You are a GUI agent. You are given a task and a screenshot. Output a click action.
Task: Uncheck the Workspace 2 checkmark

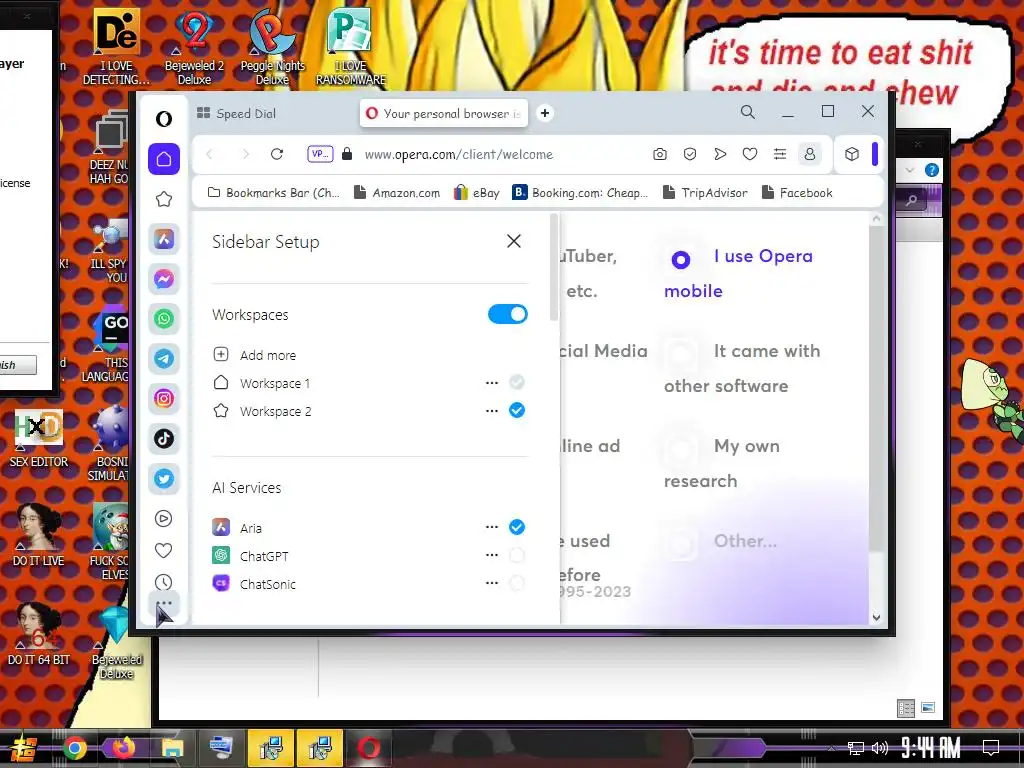[x=517, y=410]
